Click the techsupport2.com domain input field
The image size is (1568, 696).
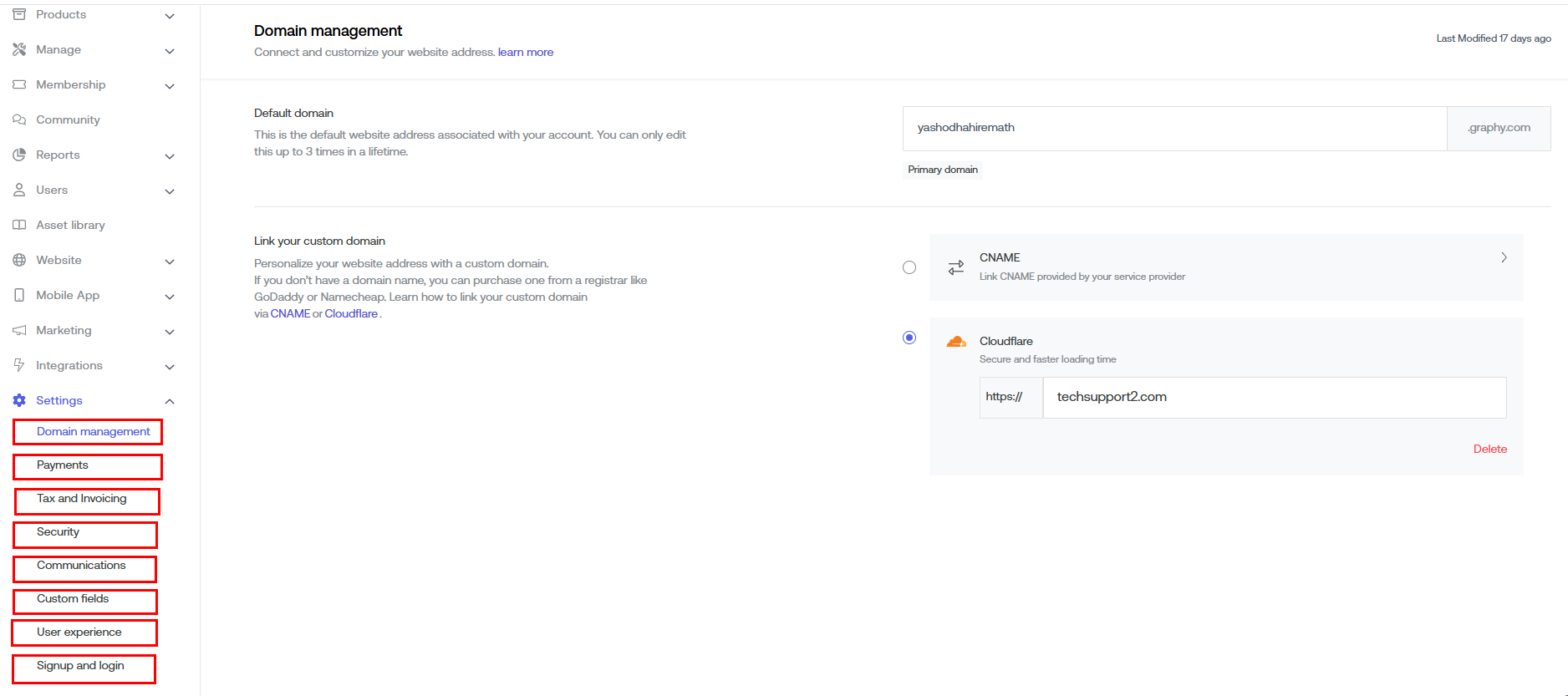1274,397
